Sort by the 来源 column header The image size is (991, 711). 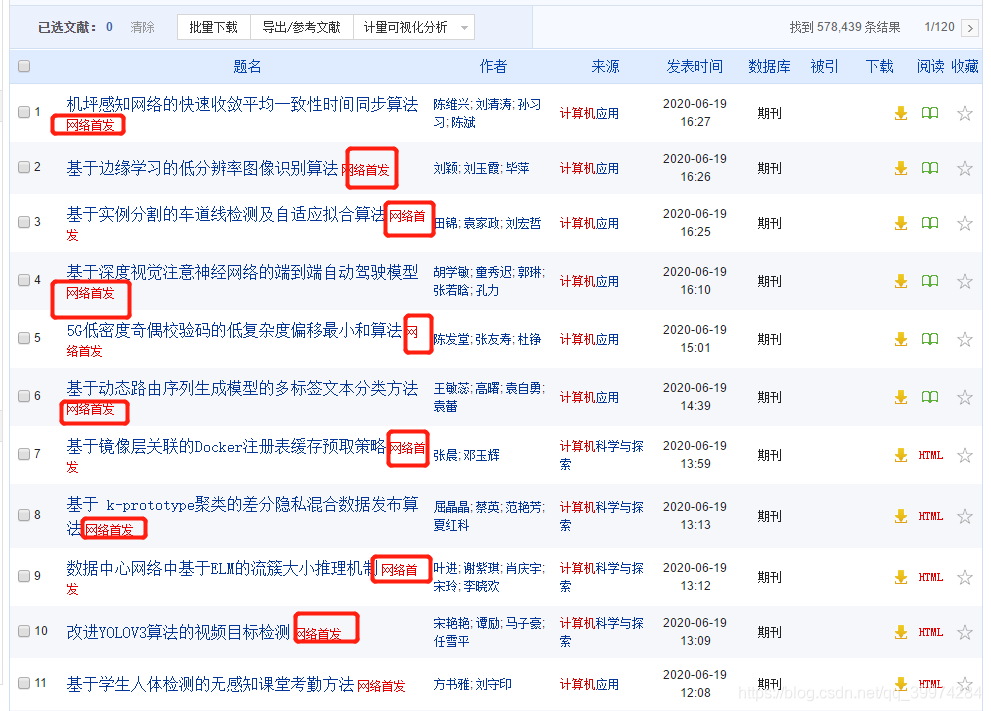click(605, 66)
